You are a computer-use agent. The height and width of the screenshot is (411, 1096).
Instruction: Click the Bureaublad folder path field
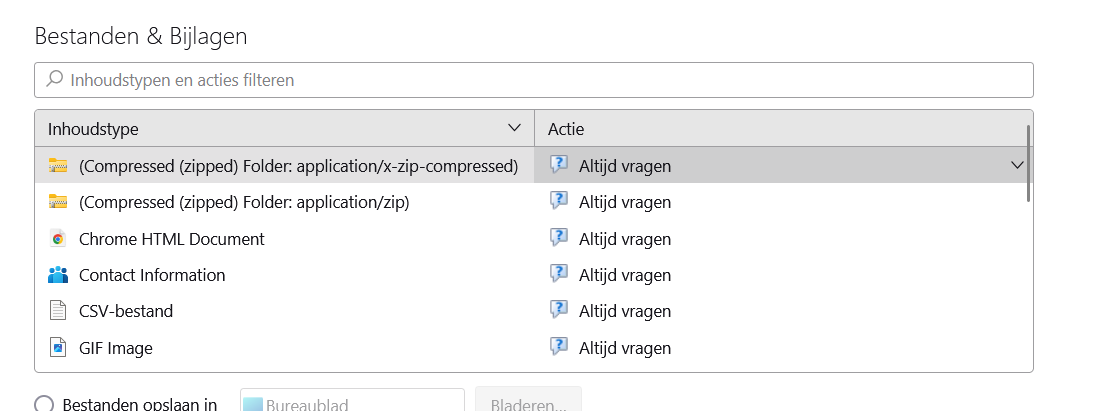point(352,403)
